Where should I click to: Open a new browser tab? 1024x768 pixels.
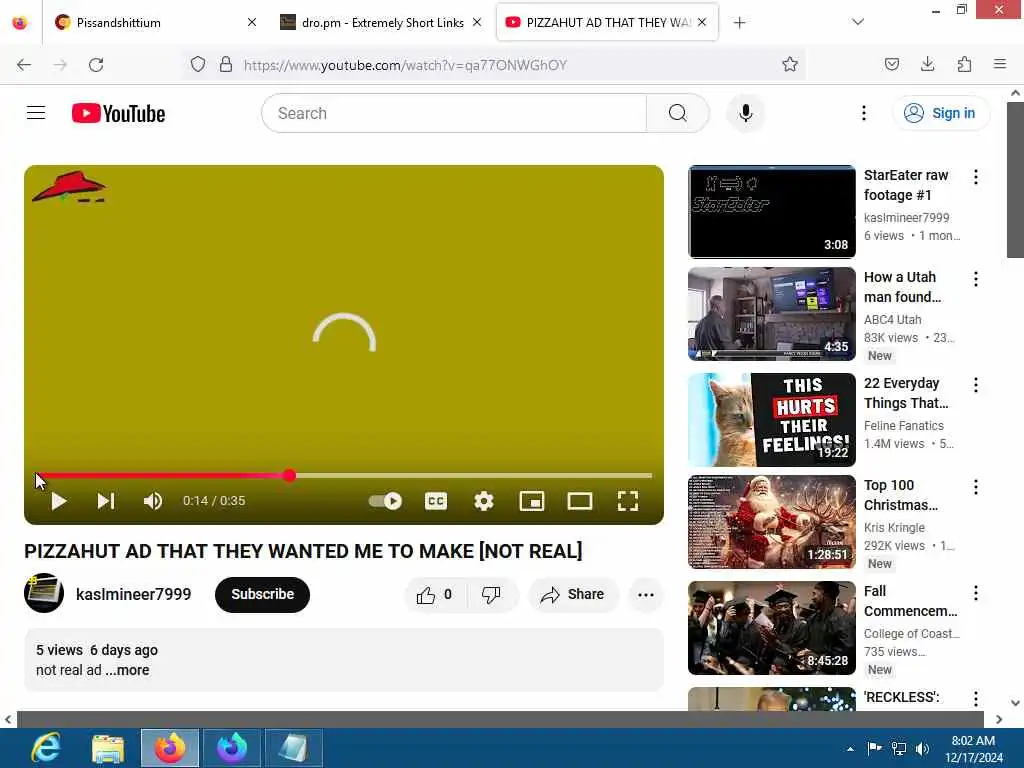pos(739,22)
